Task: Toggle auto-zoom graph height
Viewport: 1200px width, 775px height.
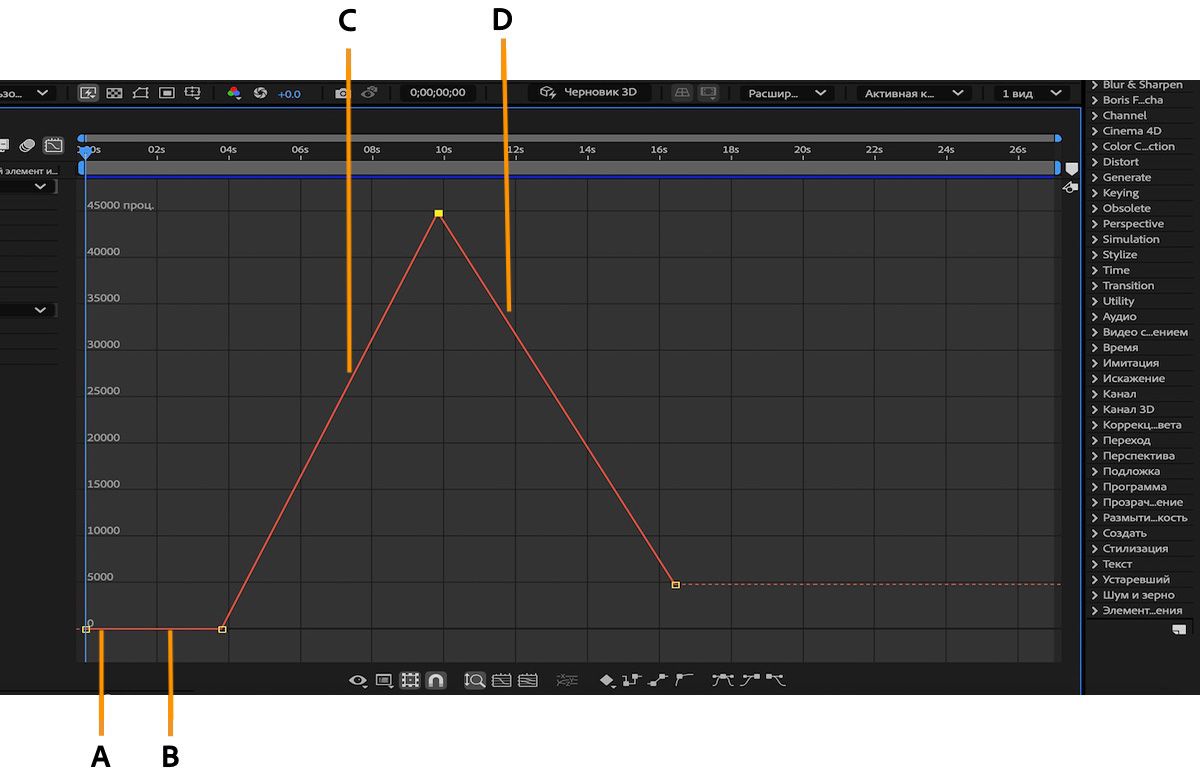Action: coord(476,680)
